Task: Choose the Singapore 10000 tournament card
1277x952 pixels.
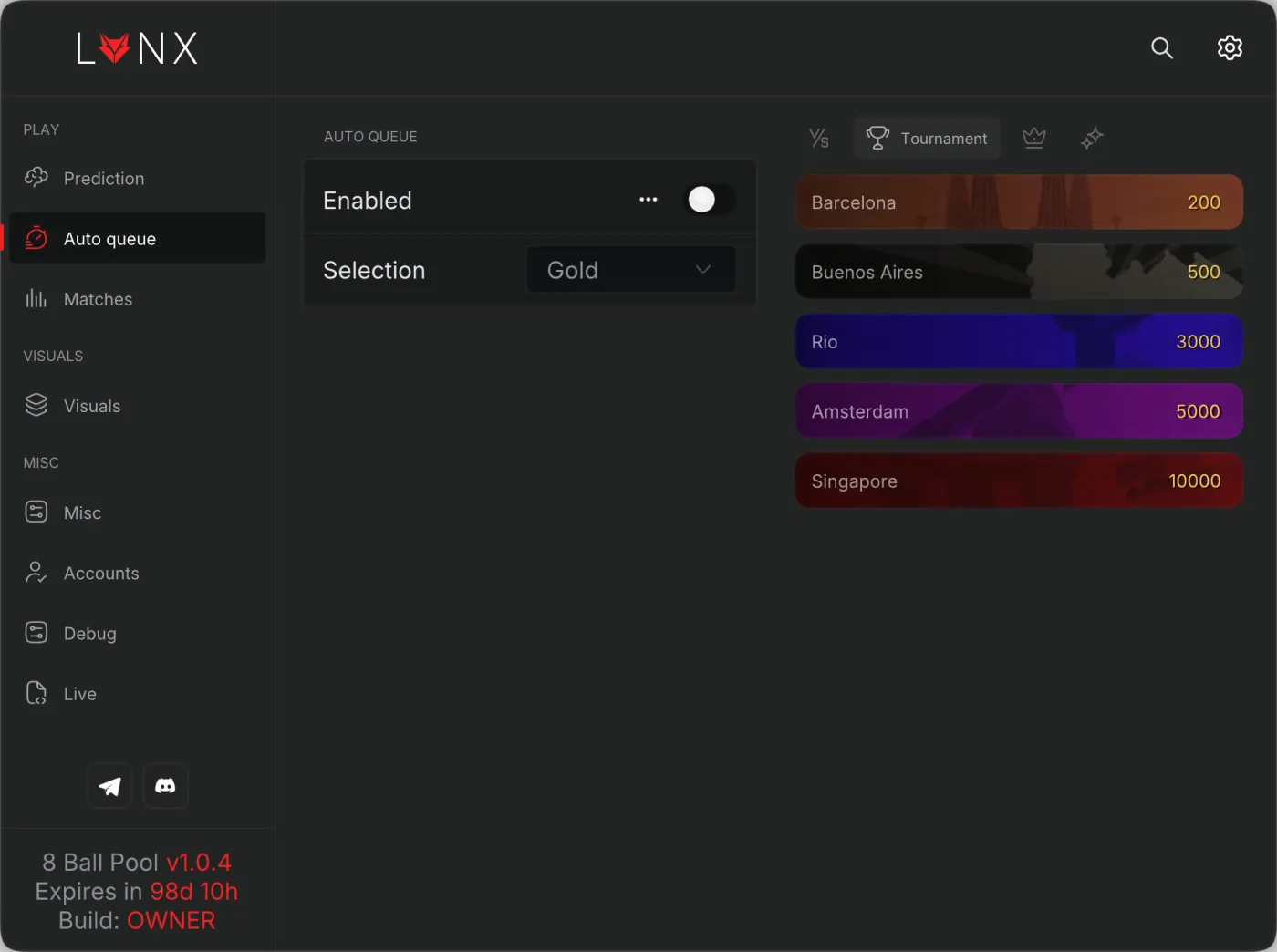Action: [1019, 481]
